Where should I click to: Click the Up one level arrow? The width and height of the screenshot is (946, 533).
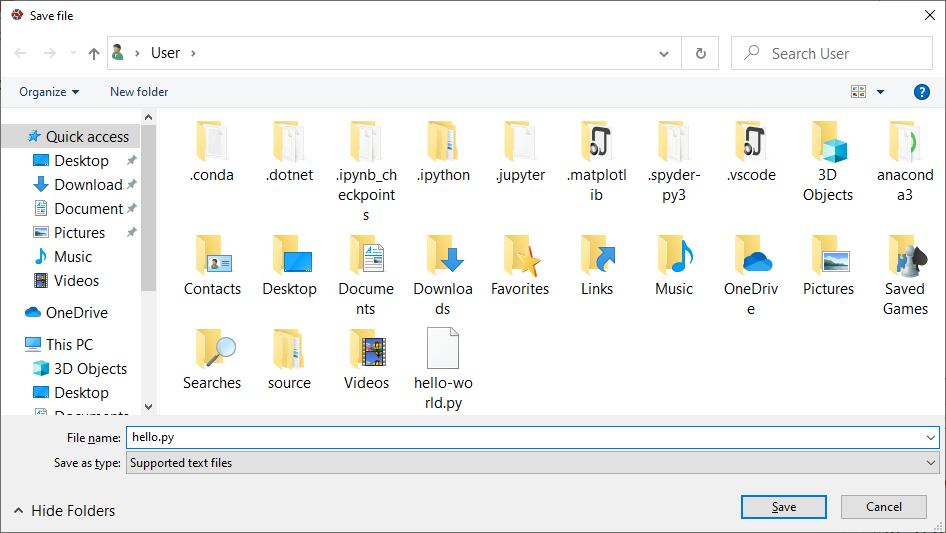(x=94, y=54)
